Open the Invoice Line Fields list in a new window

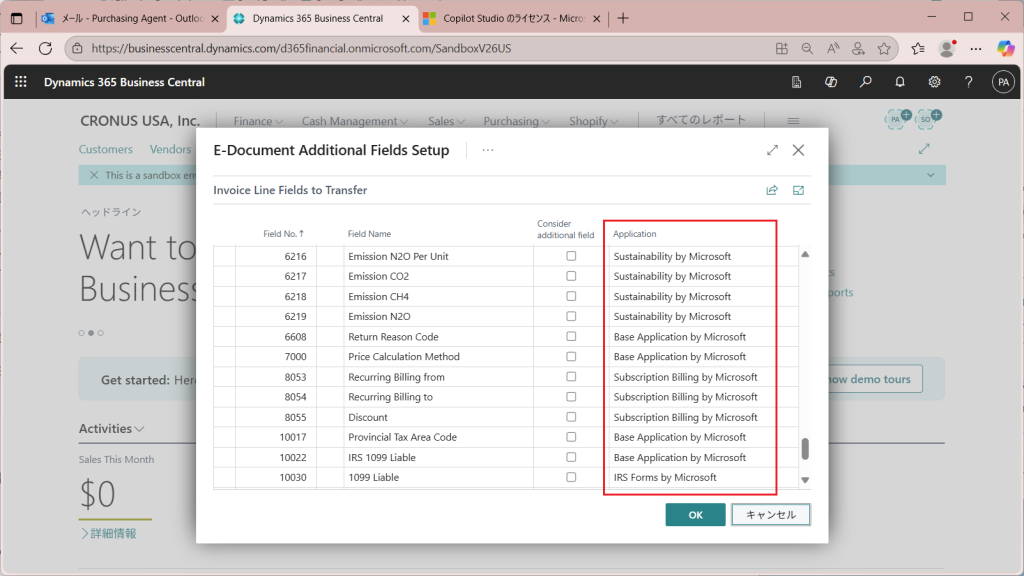point(798,190)
